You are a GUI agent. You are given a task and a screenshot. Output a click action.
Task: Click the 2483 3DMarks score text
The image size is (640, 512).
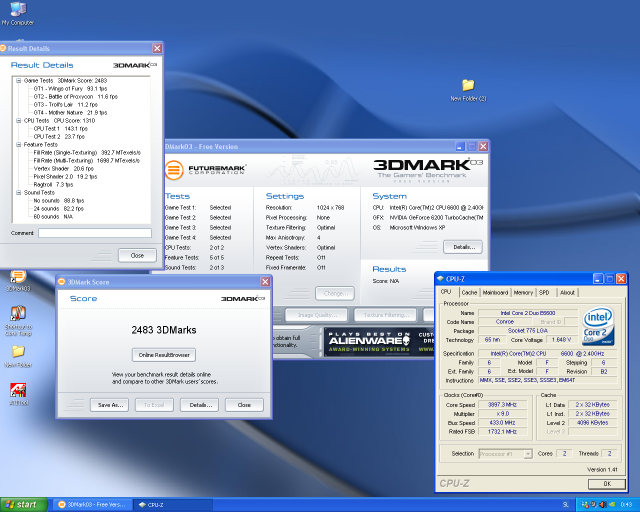(x=164, y=330)
